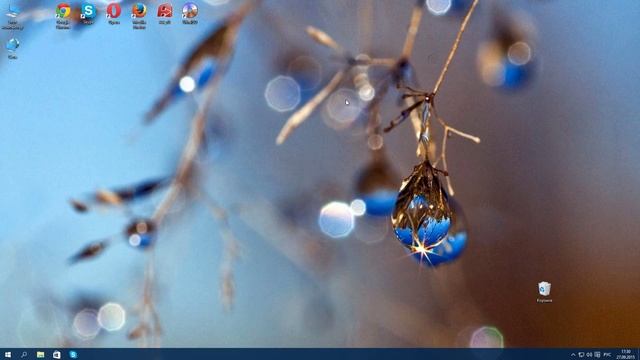Open the Windows Start menu
Screen dimensions: 640x360
pyautogui.click(x=8, y=355)
